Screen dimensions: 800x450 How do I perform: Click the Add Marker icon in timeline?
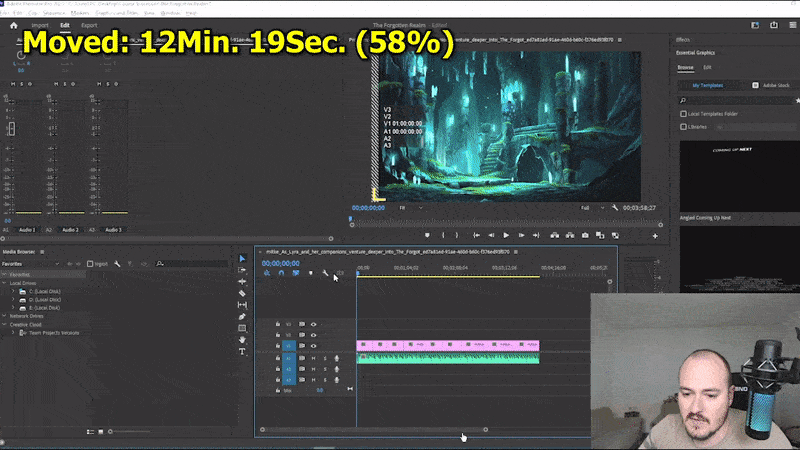pos(311,273)
